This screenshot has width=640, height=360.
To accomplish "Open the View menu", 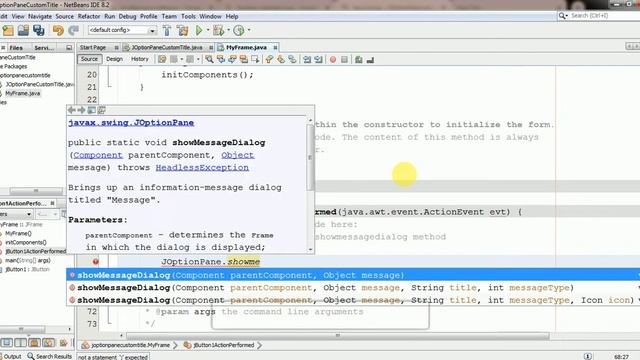I will 18,16.
